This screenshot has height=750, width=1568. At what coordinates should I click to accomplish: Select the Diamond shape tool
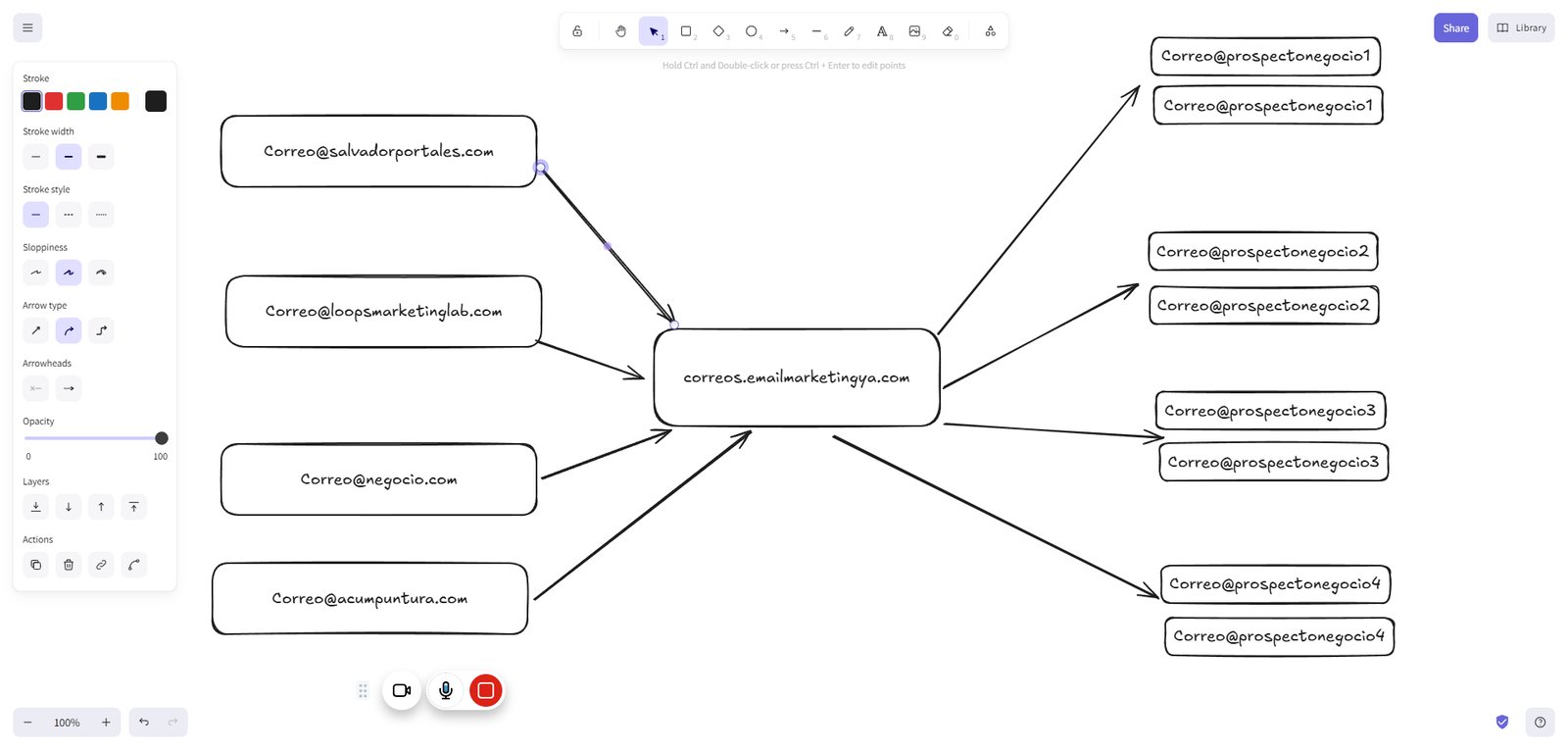(718, 31)
